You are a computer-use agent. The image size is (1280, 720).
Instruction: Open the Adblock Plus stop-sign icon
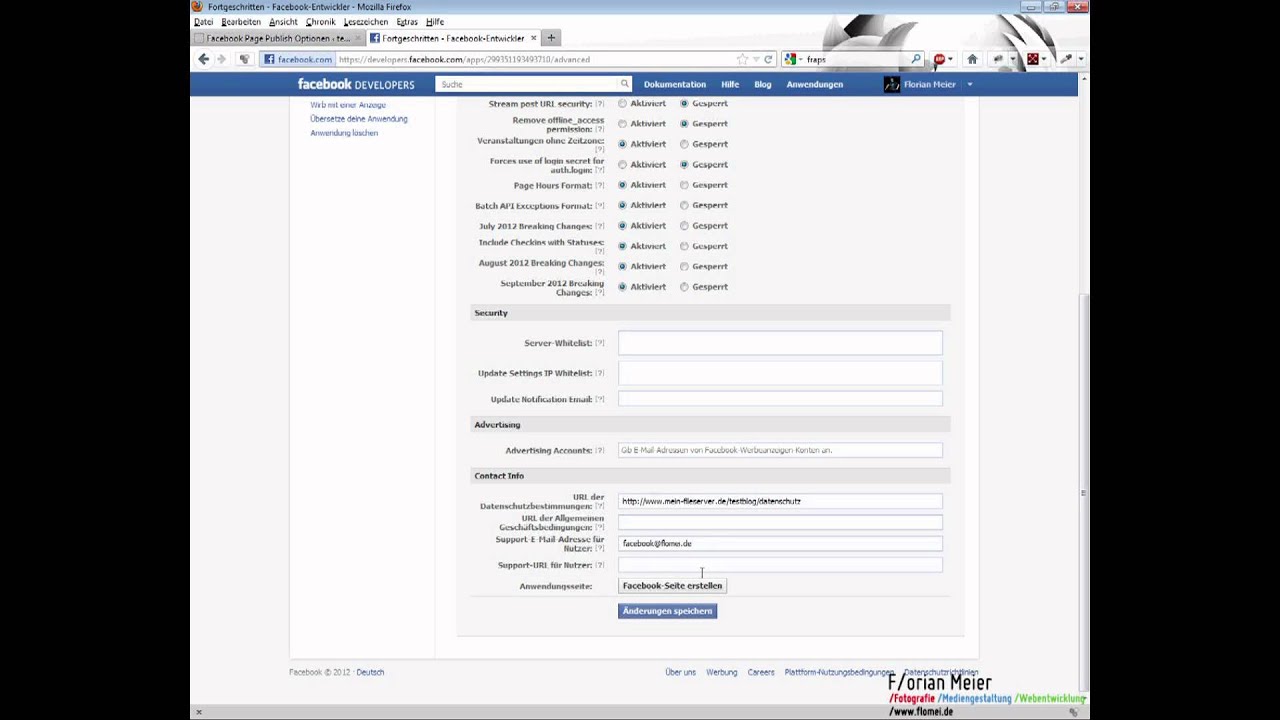(x=939, y=59)
